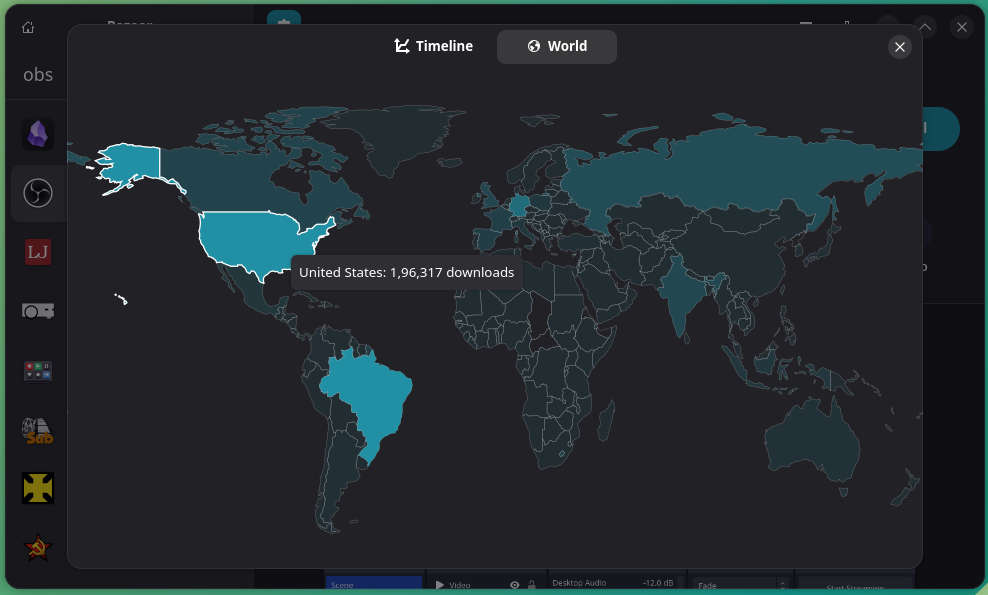
Task: Click the lock toggle next to the eye icon
Action: coord(532,584)
